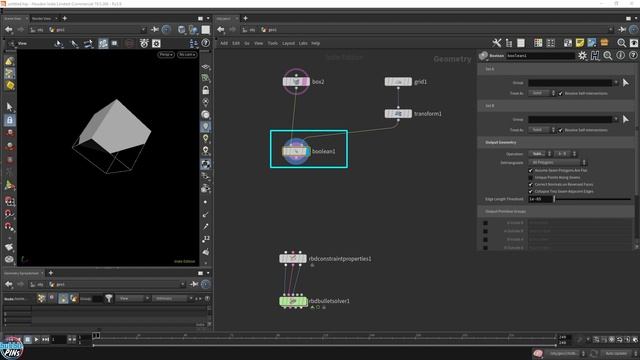Enable the A Outside B group checkbox
The width and height of the screenshot is (640, 360).
pos(485,231)
